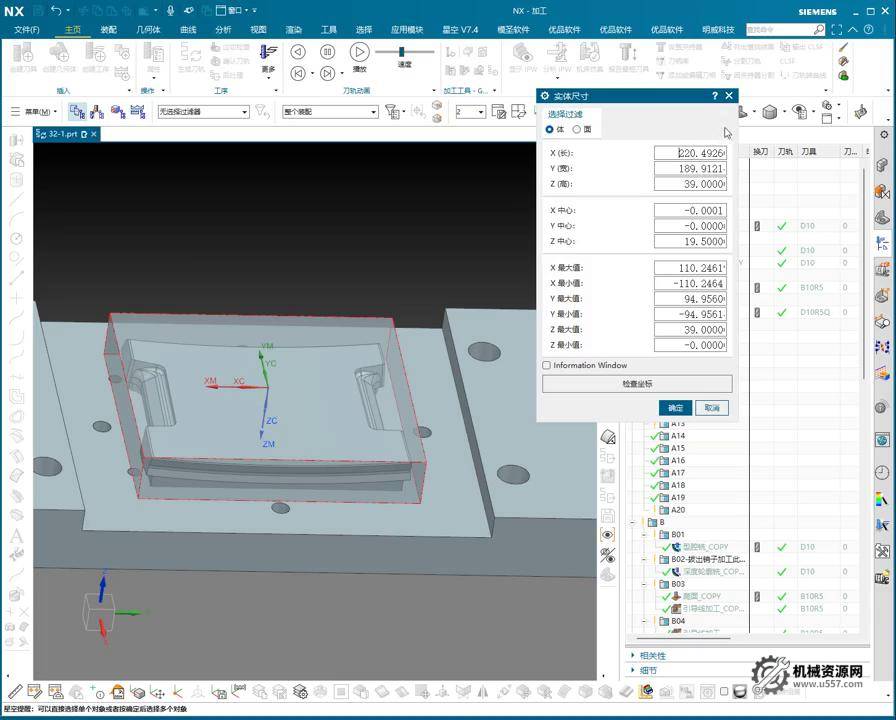896x720 pixels.
Task: Click the 检查坐标 button
Action: [x=637, y=384]
